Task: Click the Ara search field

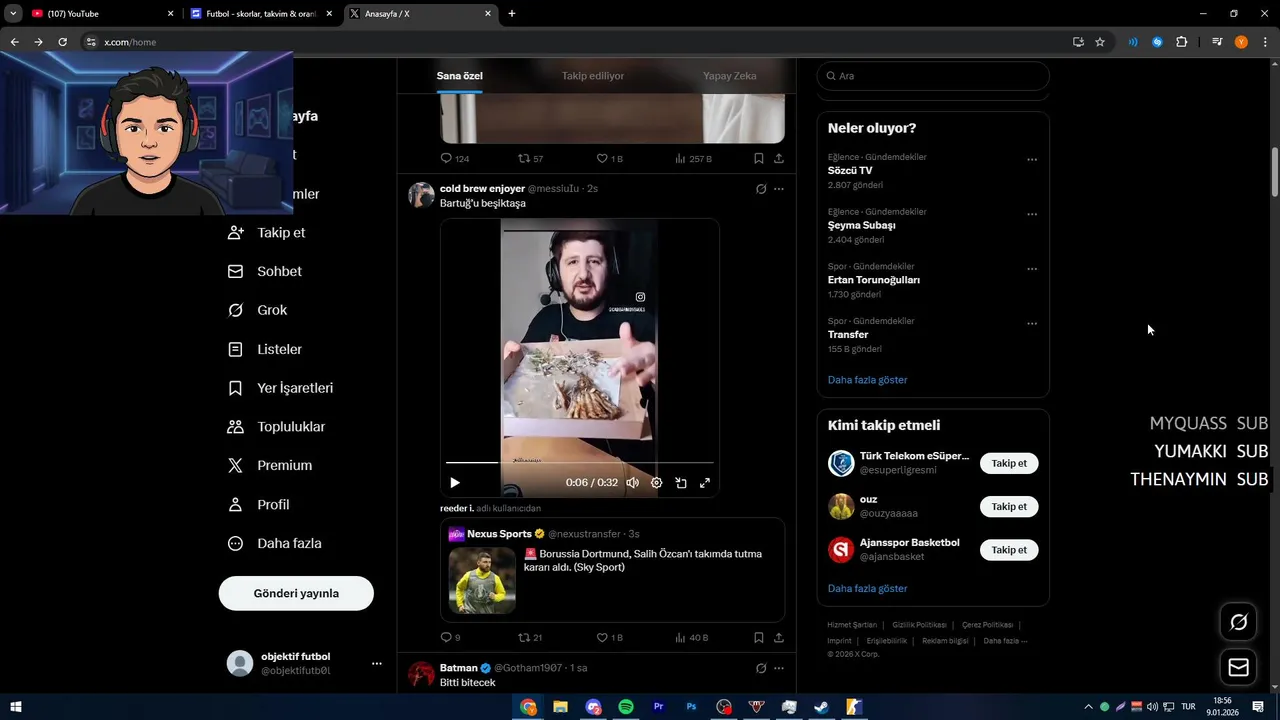Action: coord(933,76)
